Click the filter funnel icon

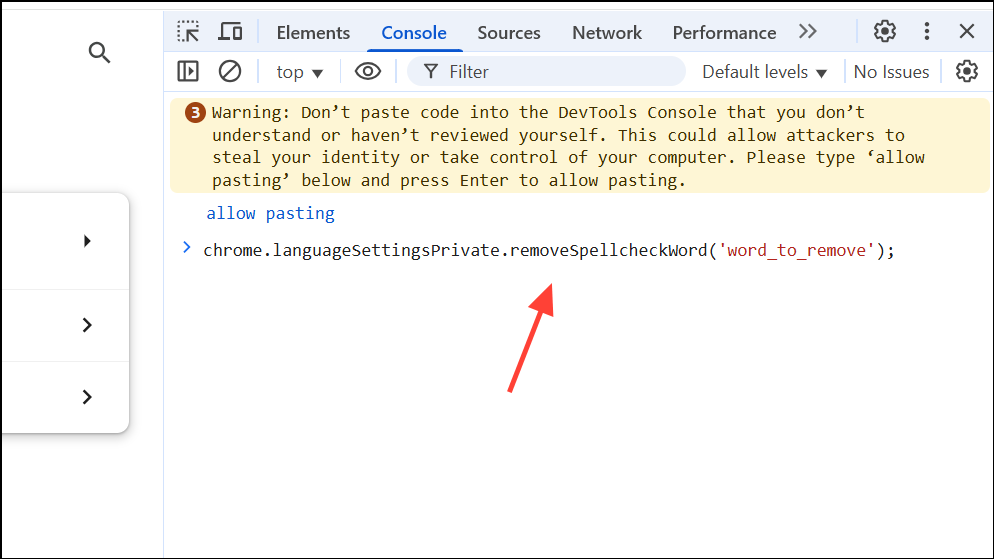[430, 72]
